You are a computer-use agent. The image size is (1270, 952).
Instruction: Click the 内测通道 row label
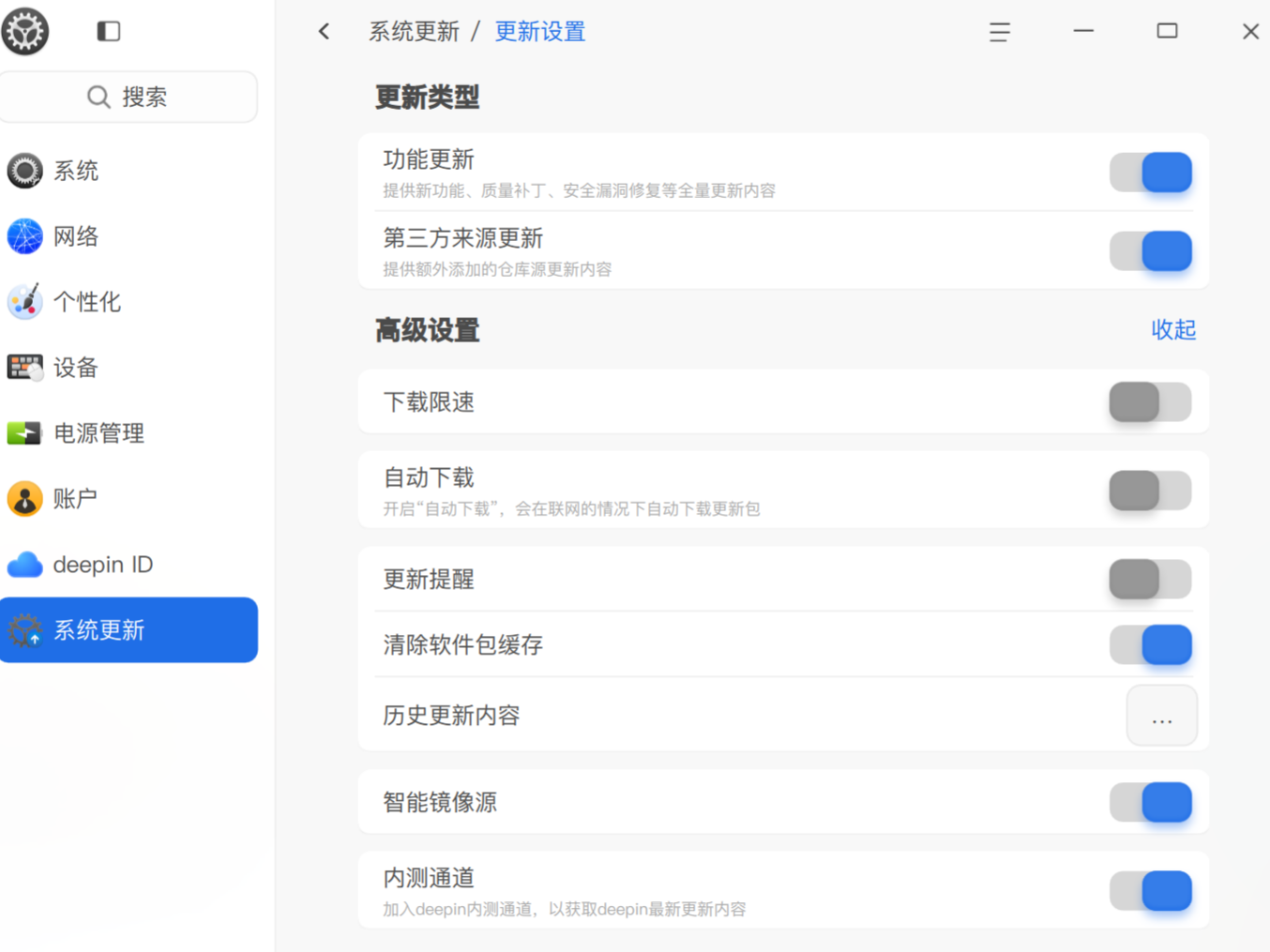pyautogui.click(x=429, y=879)
